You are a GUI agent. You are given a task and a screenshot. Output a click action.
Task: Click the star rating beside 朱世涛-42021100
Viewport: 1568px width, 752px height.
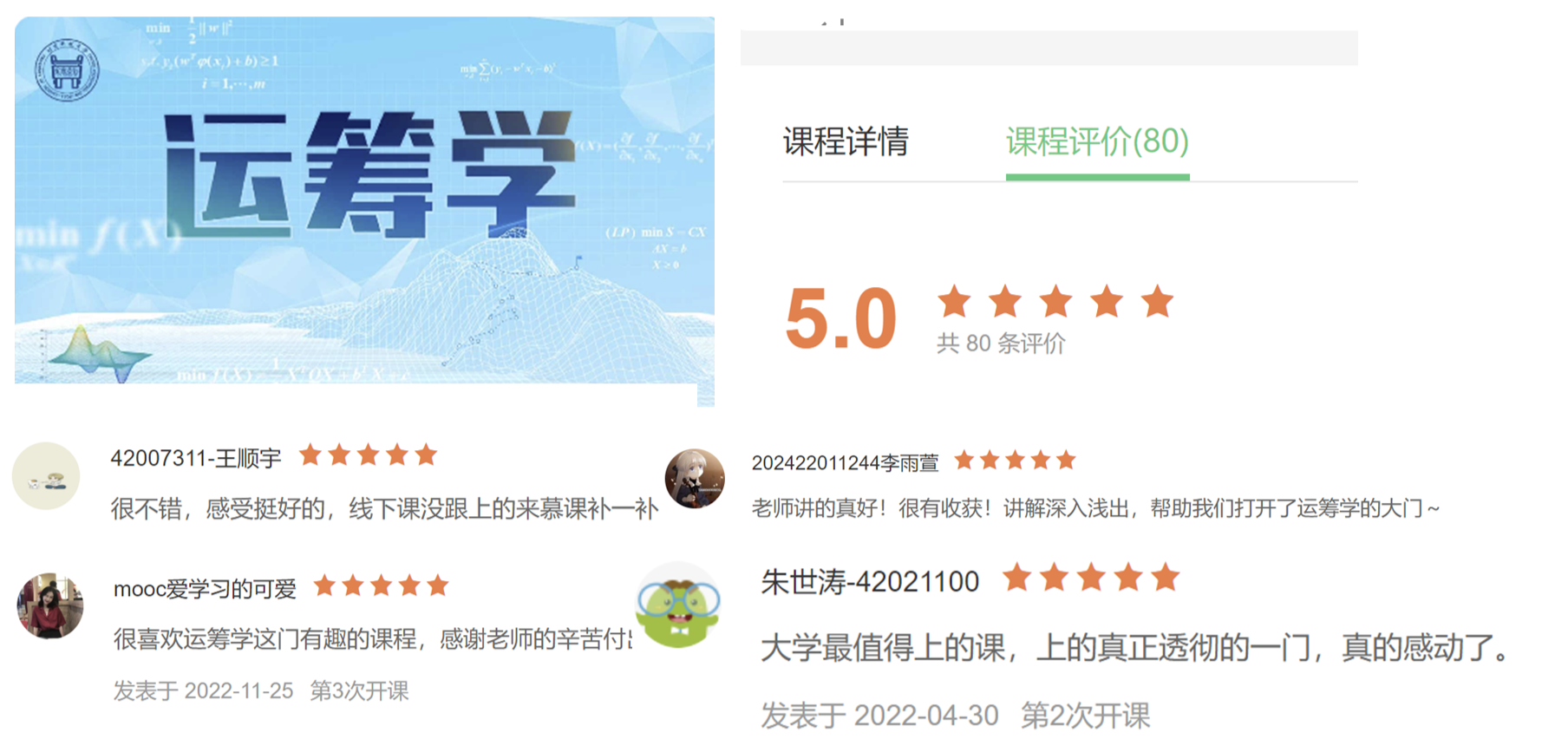[1091, 578]
